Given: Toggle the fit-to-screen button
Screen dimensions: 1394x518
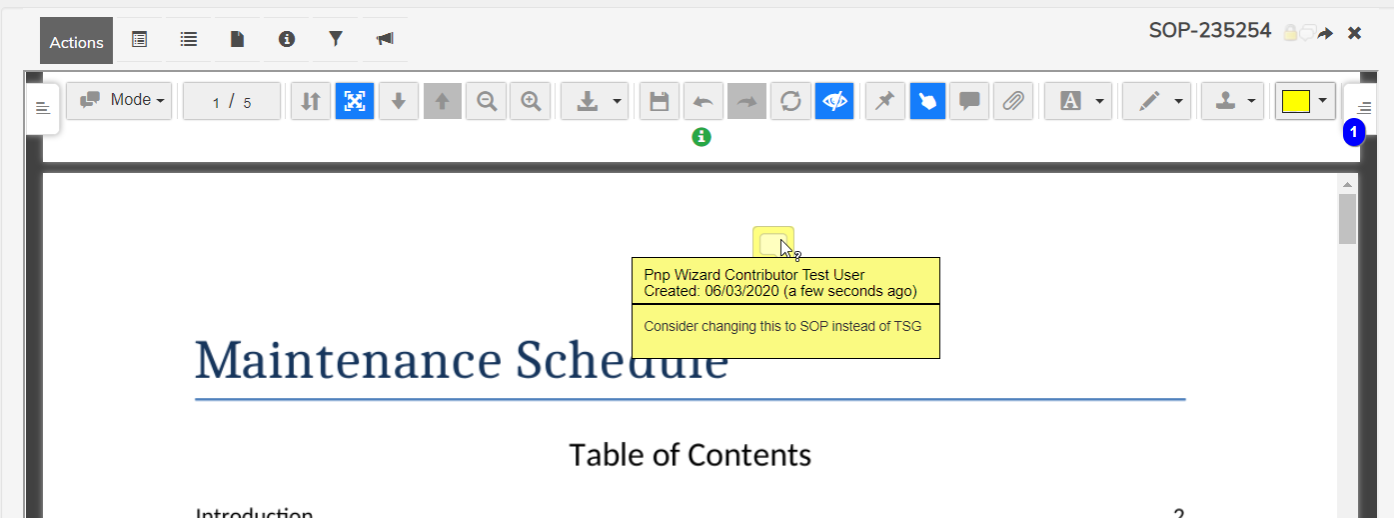Looking at the screenshot, I should 355,101.
